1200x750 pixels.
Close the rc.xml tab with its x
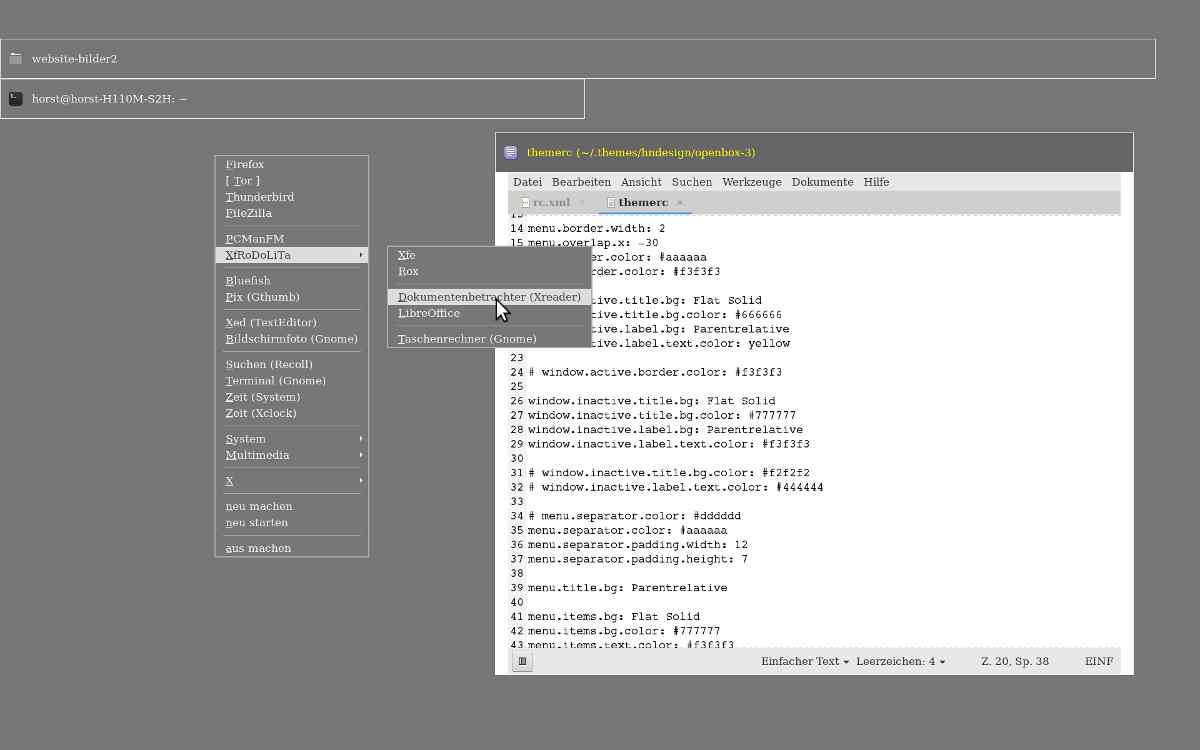click(582, 203)
